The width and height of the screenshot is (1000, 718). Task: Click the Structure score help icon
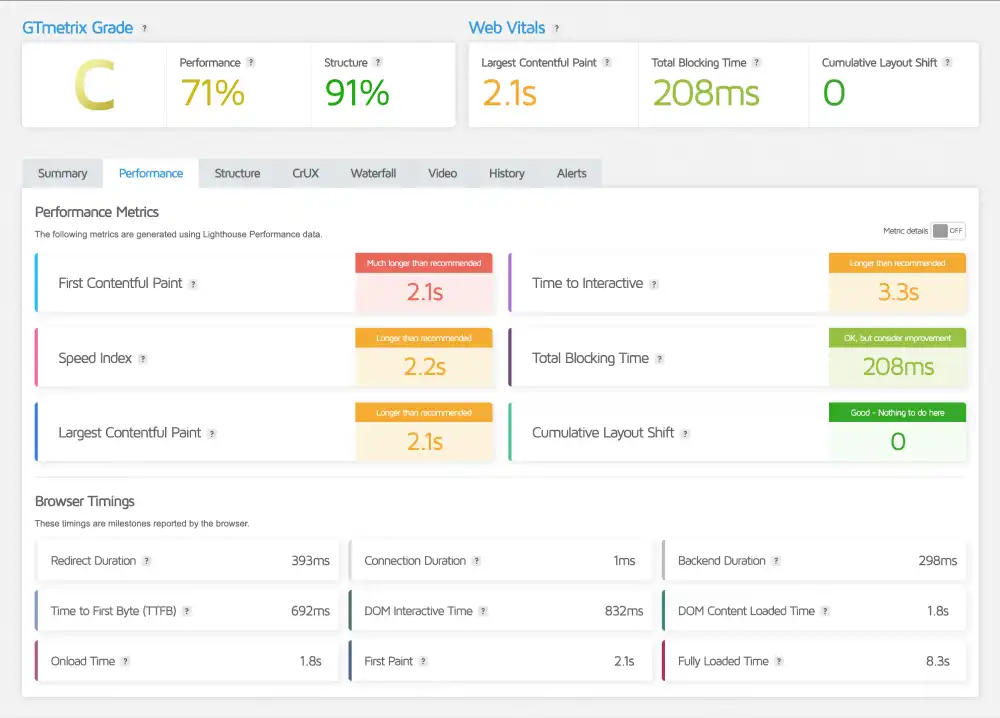pos(378,62)
